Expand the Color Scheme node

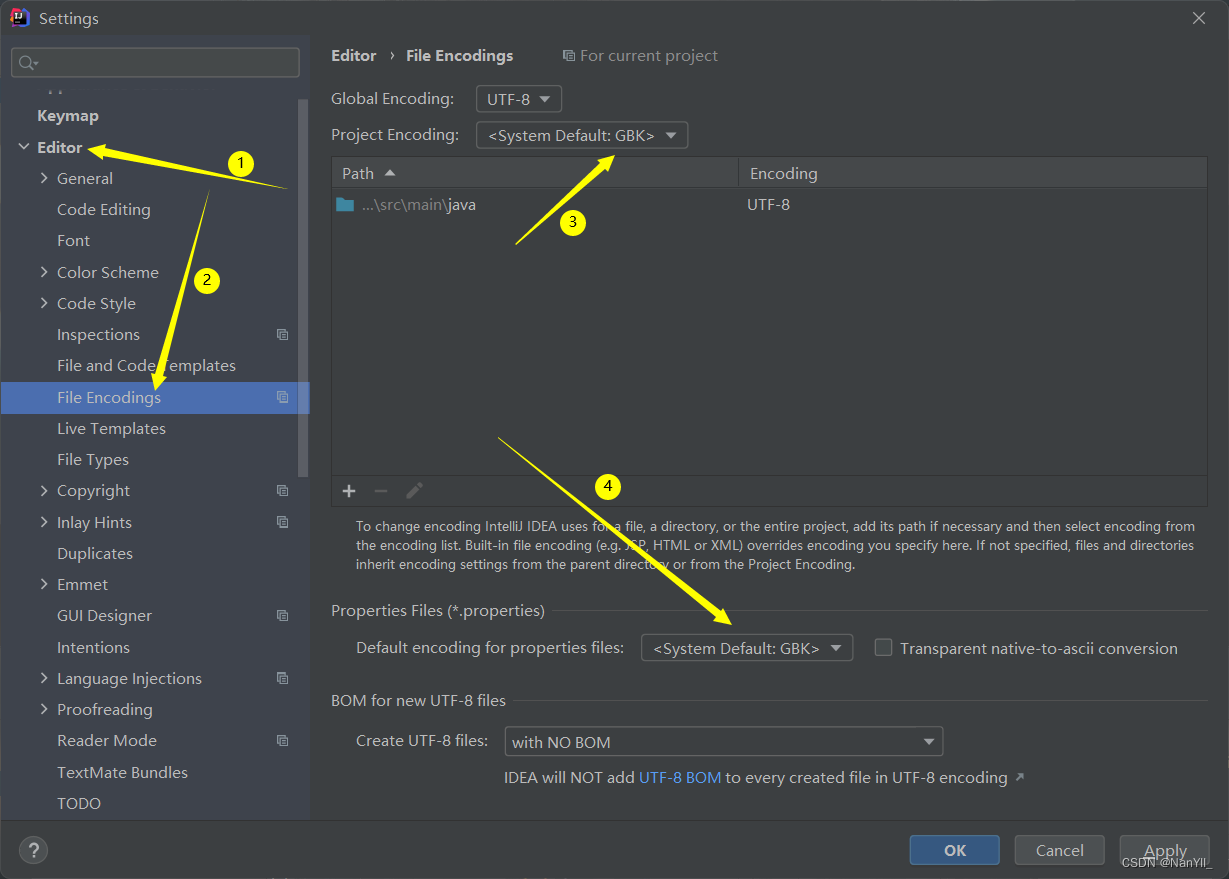(44, 272)
